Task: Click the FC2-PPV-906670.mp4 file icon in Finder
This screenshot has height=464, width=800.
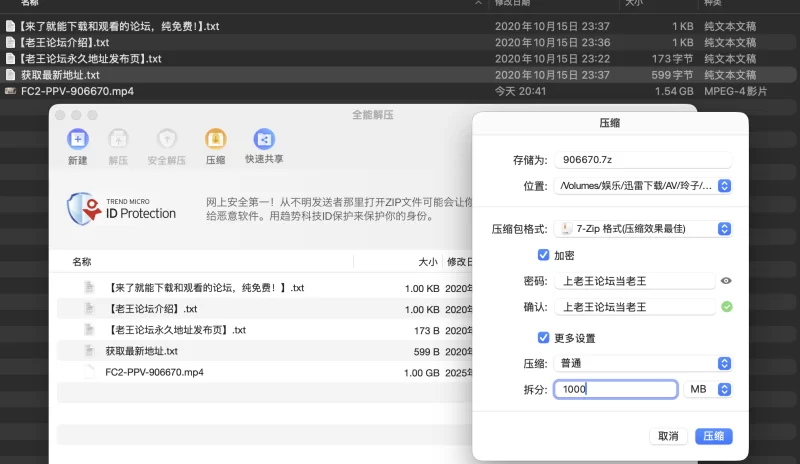Action: pos(11,91)
